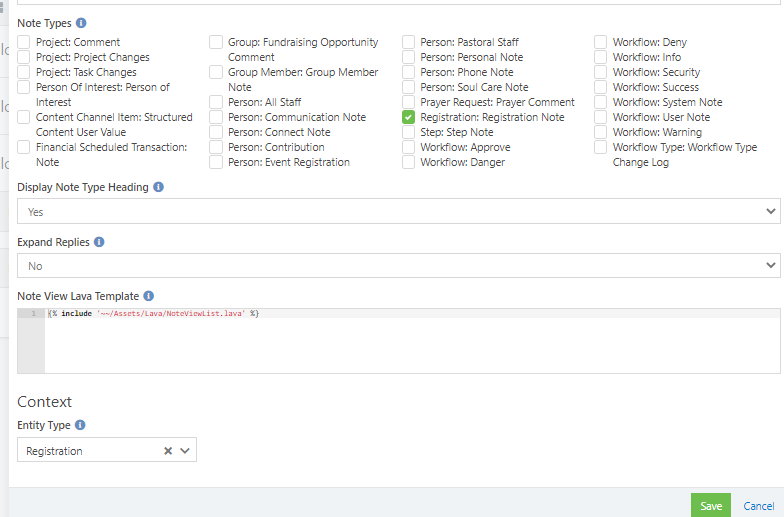Check Group: Fundraising Opportunity Comment
Screen dimensions: 784x517
point(216,42)
